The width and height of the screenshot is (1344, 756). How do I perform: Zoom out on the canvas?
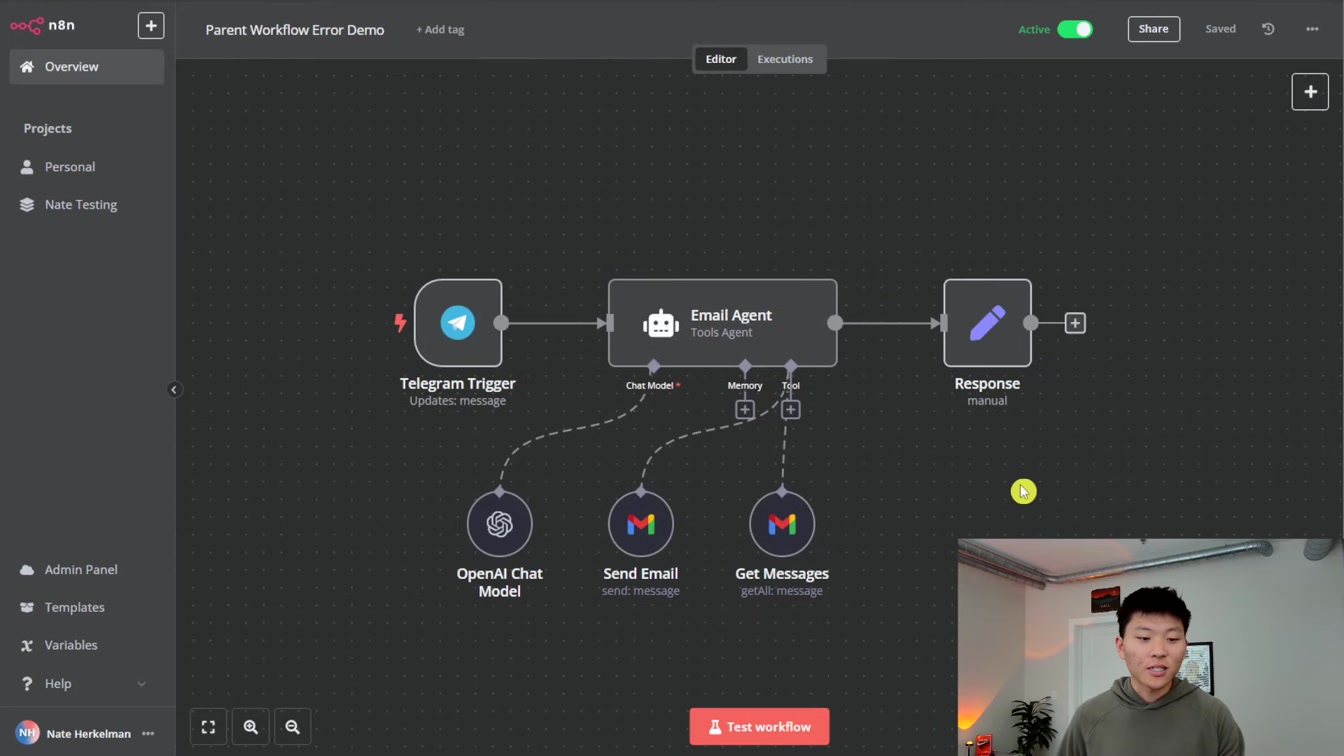293,727
